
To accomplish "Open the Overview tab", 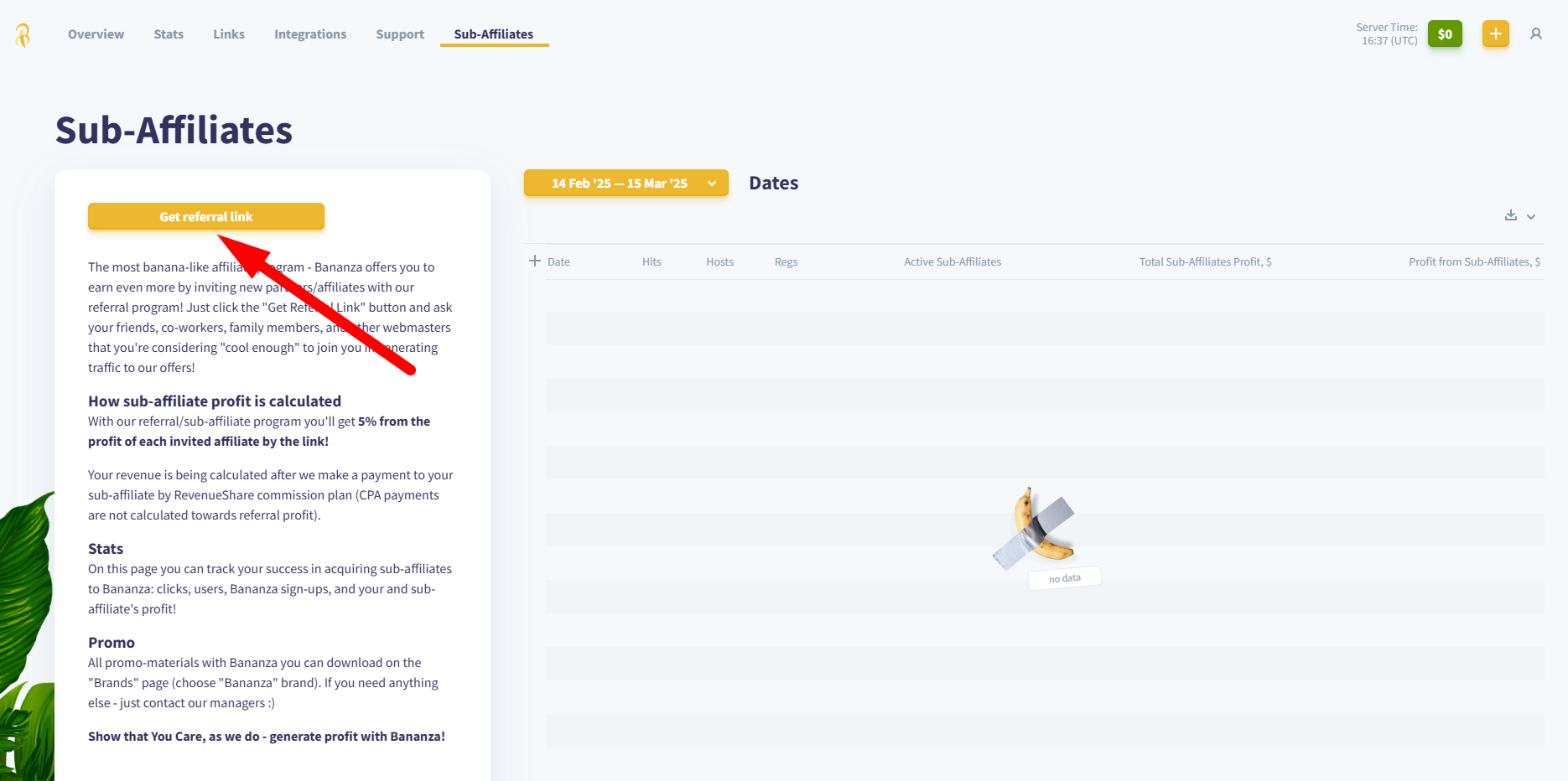I will (96, 34).
